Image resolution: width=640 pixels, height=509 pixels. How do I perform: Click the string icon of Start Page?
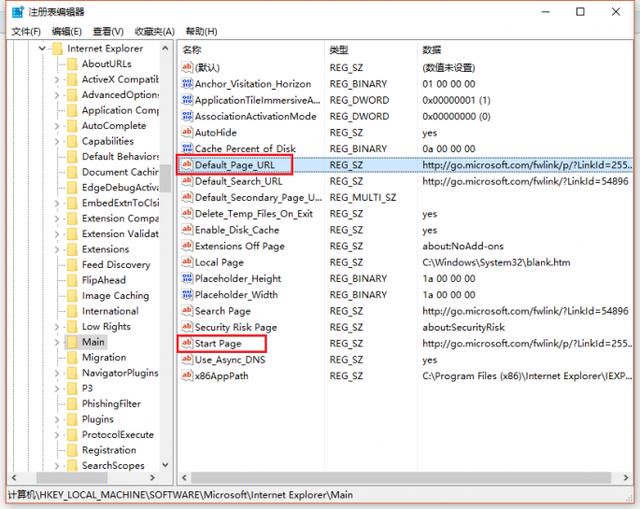coord(187,343)
